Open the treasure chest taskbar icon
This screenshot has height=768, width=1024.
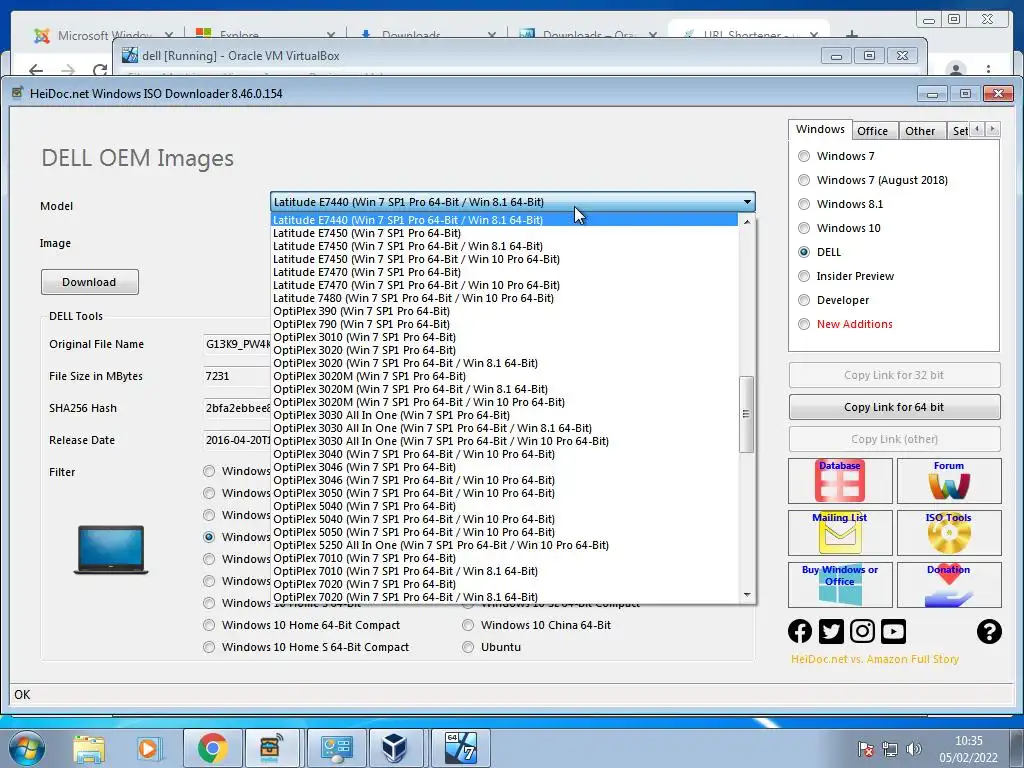coord(271,748)
